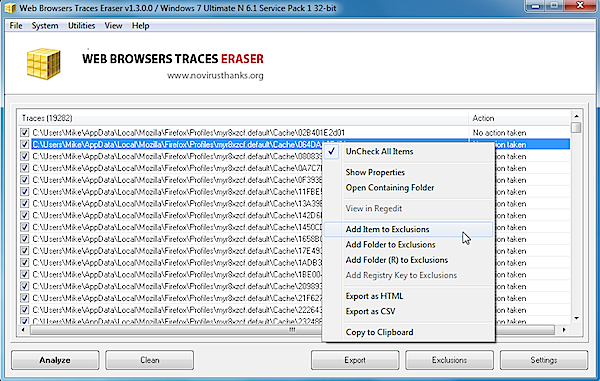Open the File menu
Screen dimensions: 600x381
(x=16, y=26)
